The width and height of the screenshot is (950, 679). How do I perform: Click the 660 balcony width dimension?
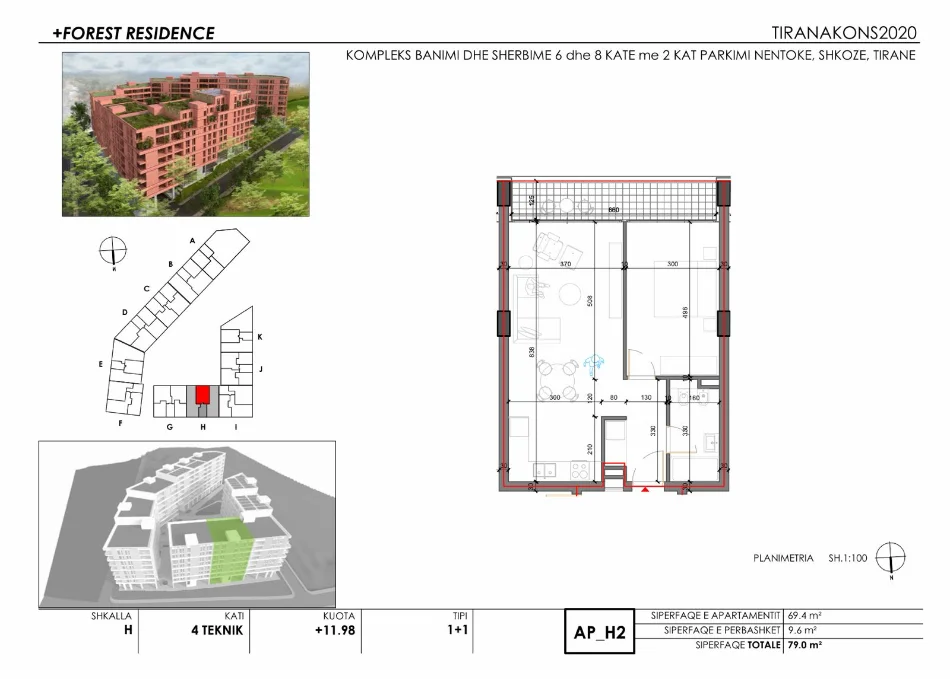(x=613, y=210)
